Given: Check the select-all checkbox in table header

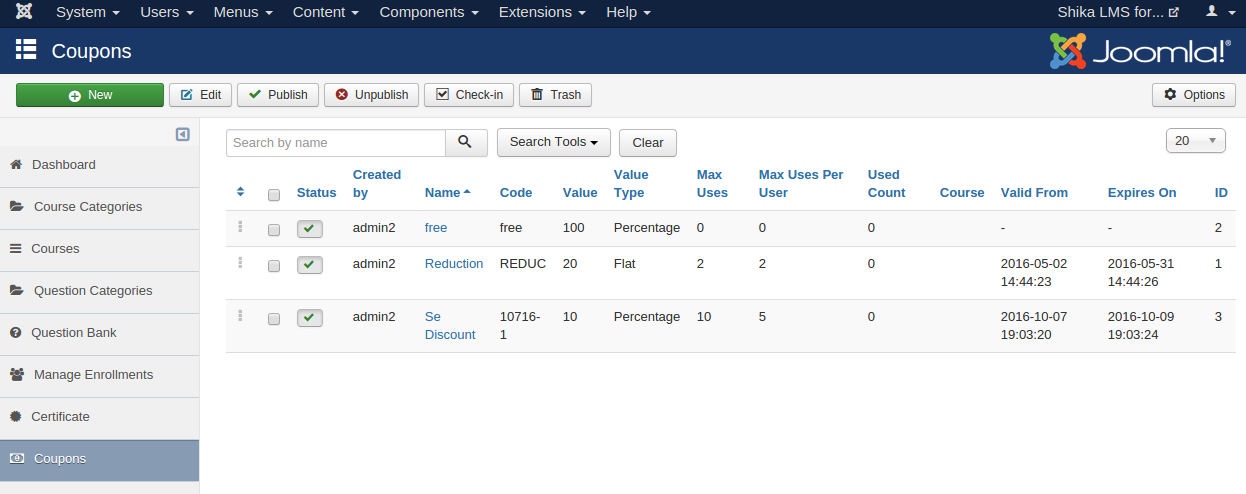Looking at the screenshot, I should point(274,194).
